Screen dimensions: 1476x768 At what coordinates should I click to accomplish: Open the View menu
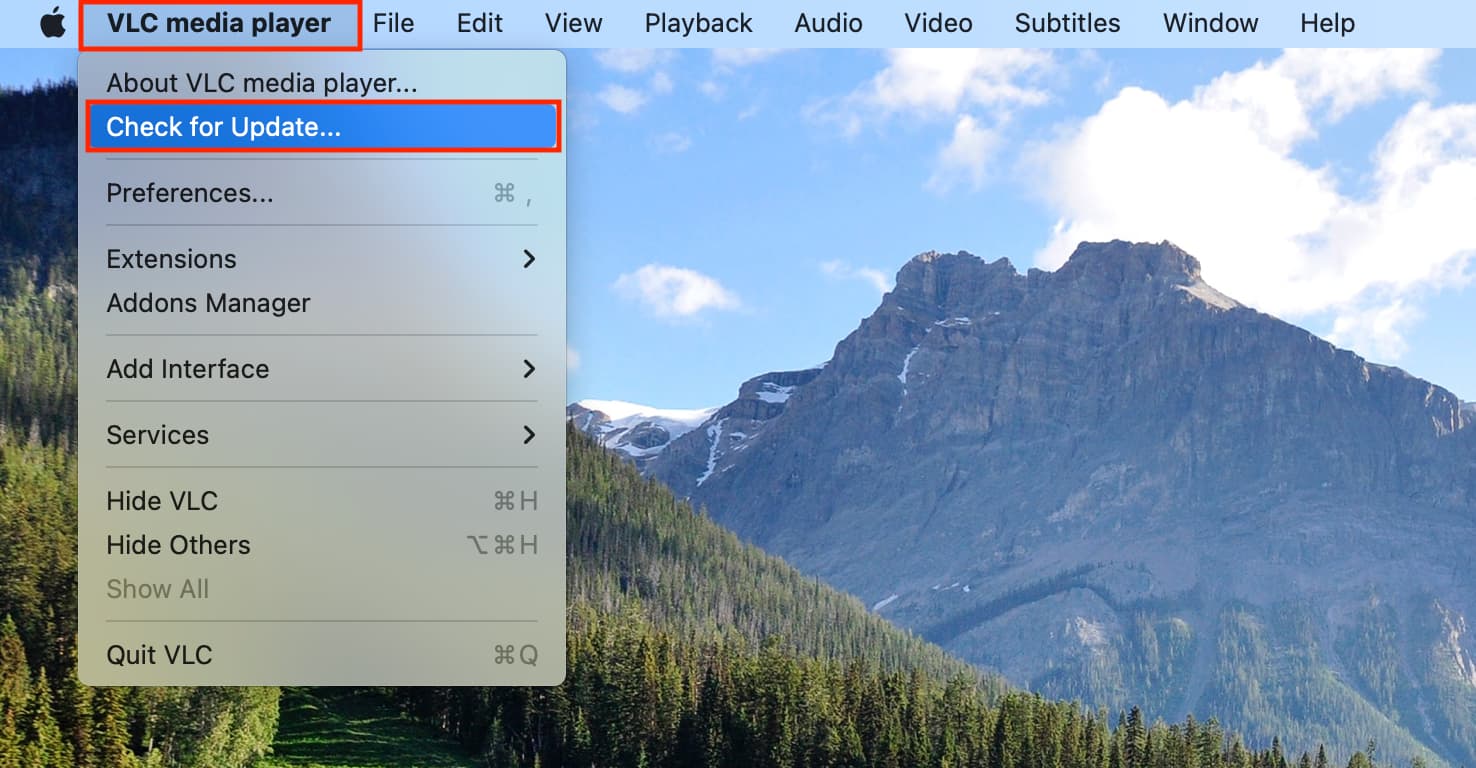point(574,23)
